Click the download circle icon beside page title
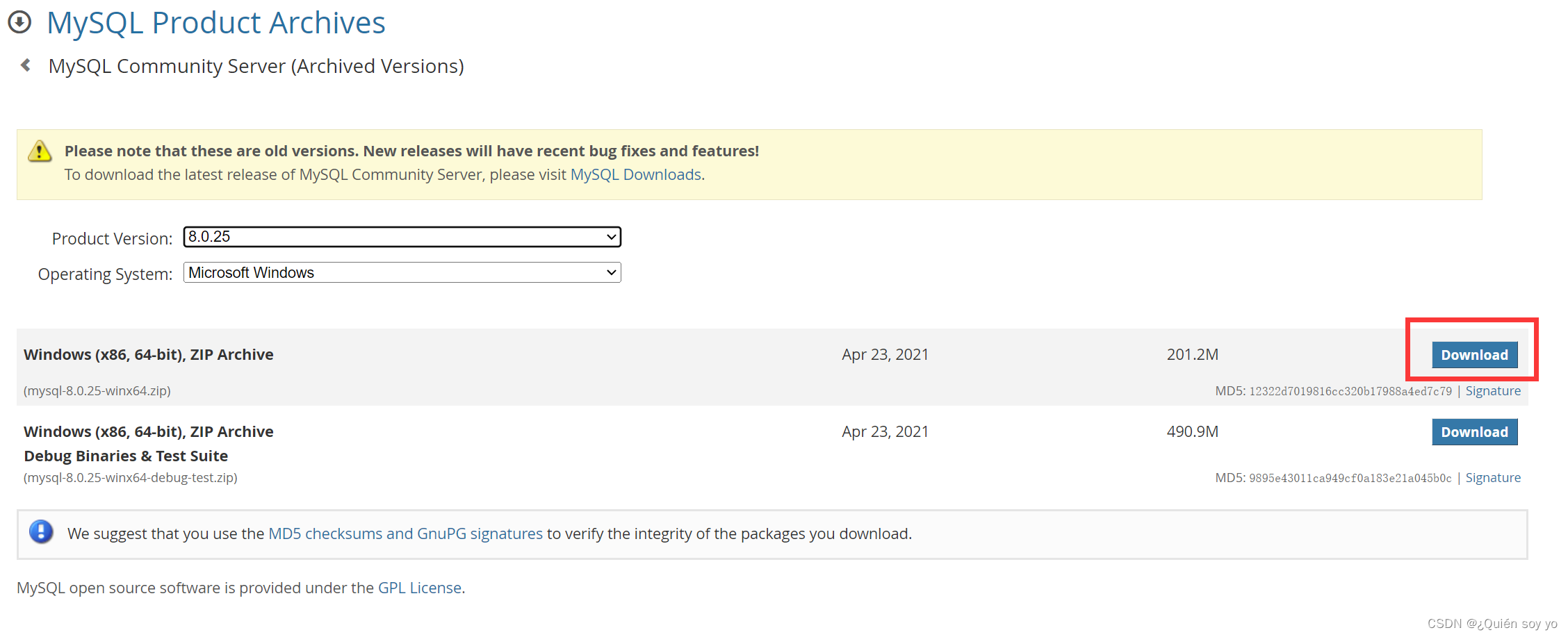 click(x=19, y=22)
